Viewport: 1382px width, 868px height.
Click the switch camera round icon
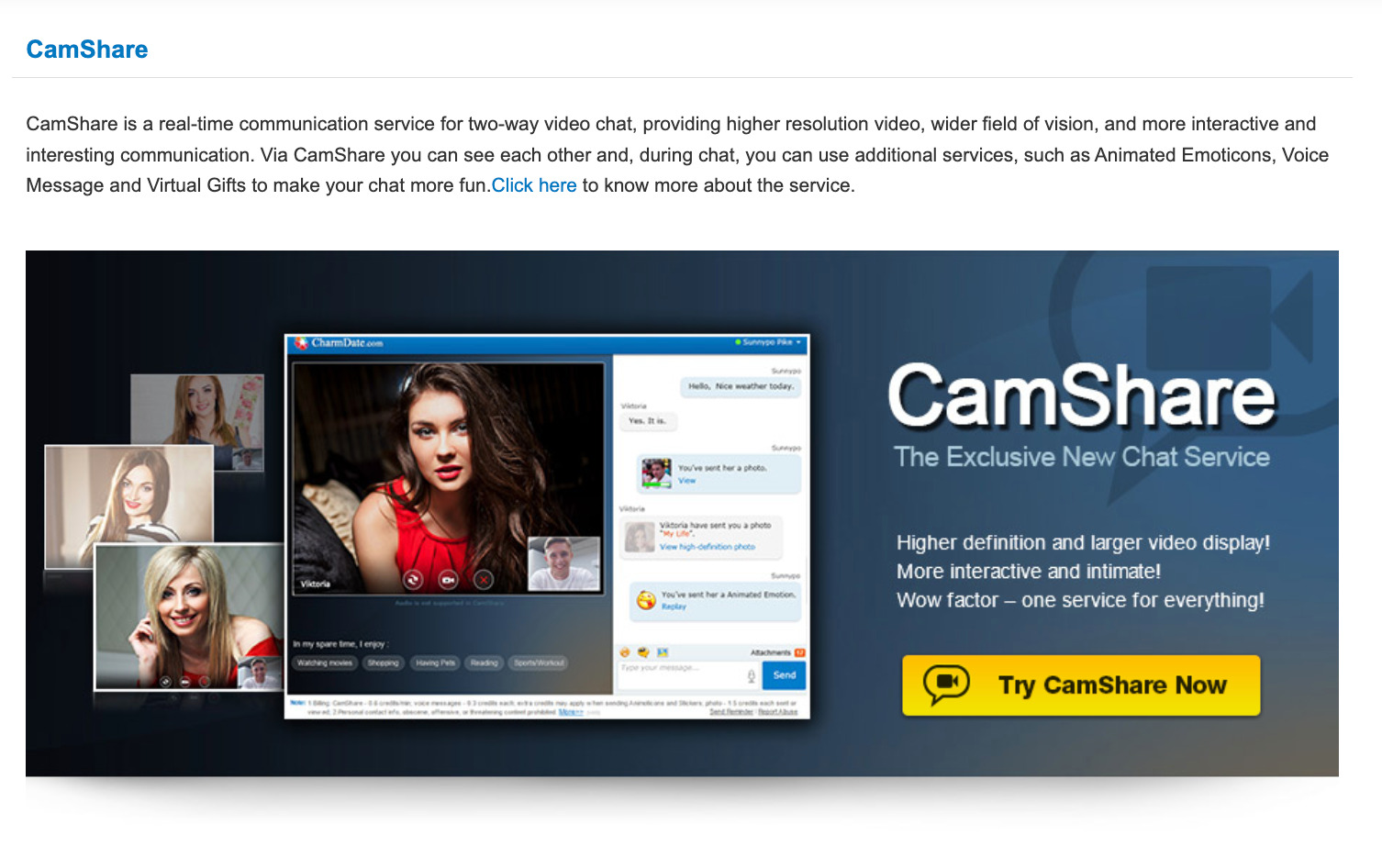pyautogui.click(x=413, y=580)
